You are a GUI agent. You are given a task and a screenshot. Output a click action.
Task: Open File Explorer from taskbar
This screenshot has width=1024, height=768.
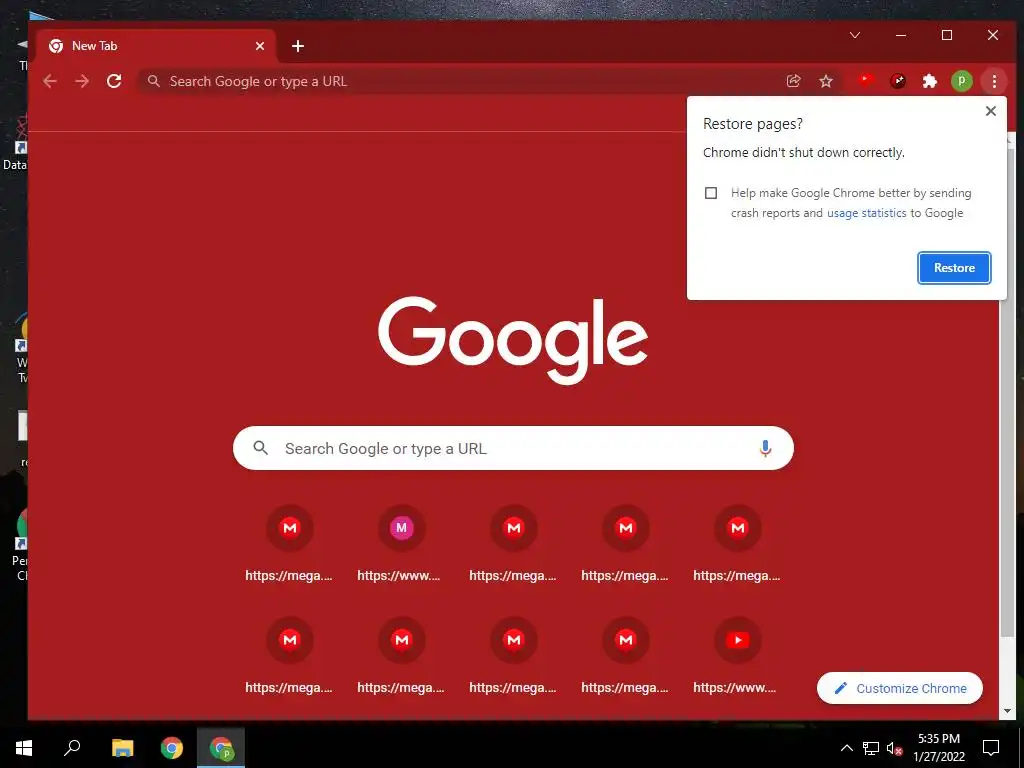click(123, 748)
